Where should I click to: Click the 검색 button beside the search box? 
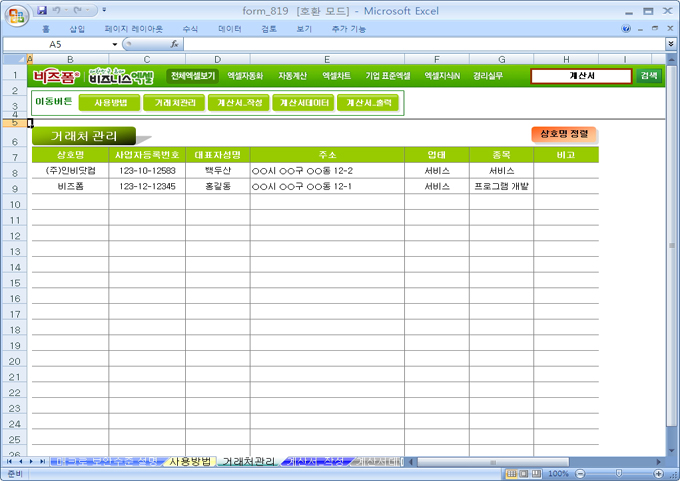649,76
